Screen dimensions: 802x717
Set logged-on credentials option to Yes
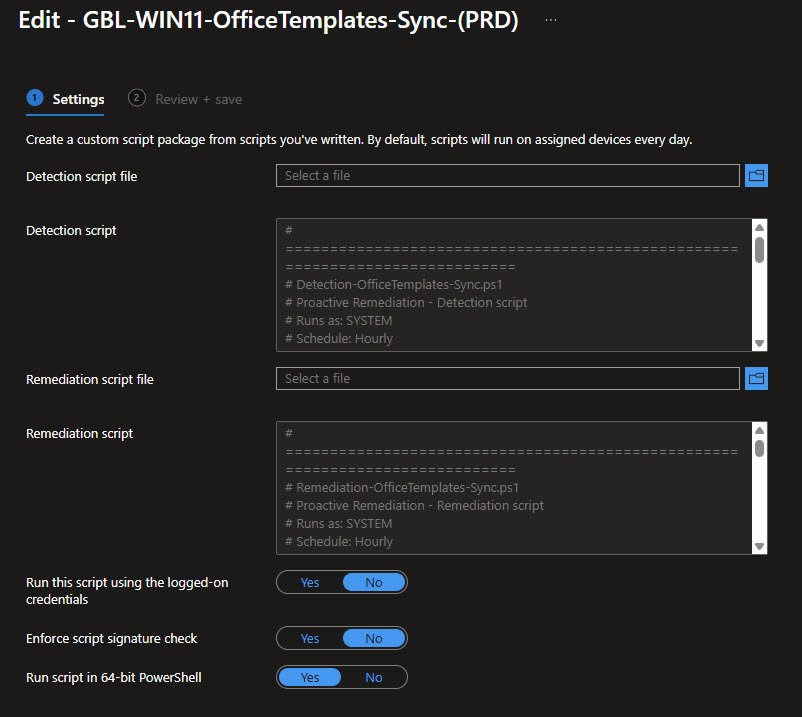(x=310, y=582)
